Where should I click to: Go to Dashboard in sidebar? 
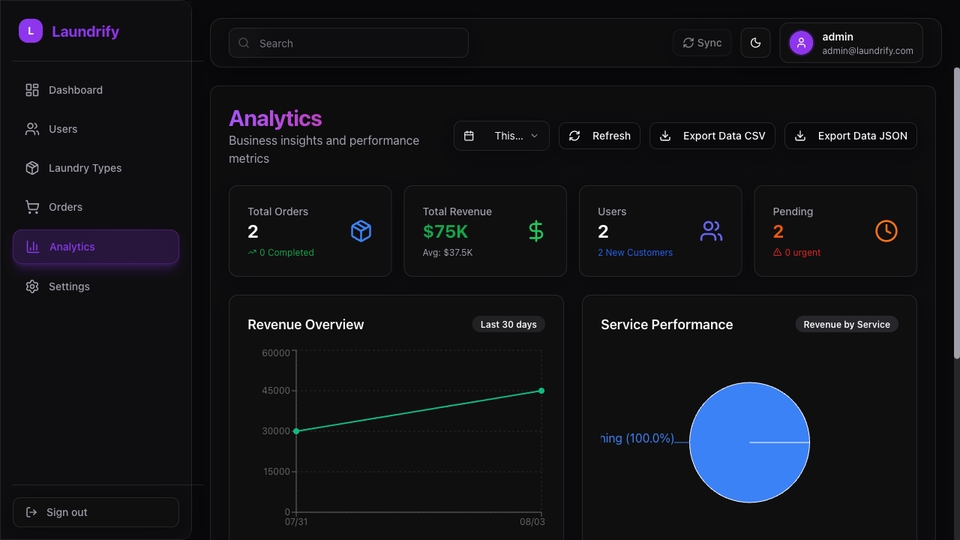[x=96, y=90]
